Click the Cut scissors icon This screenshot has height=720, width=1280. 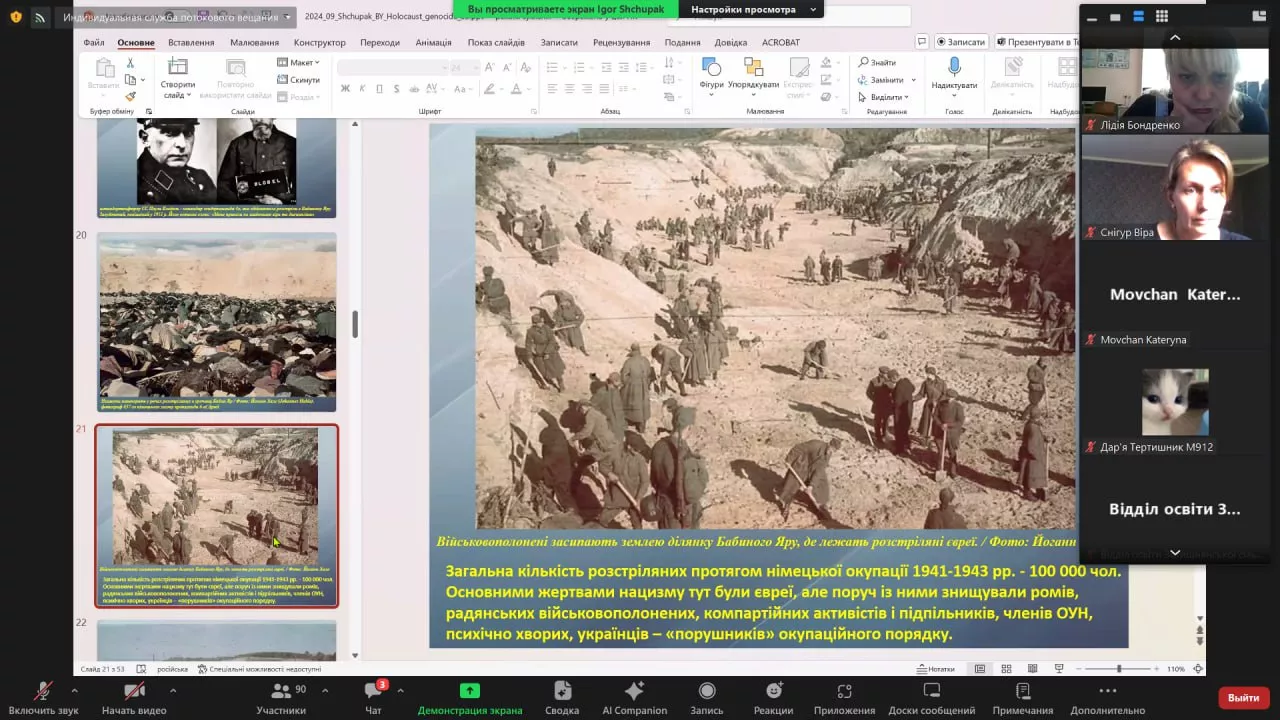pos(130,63)
